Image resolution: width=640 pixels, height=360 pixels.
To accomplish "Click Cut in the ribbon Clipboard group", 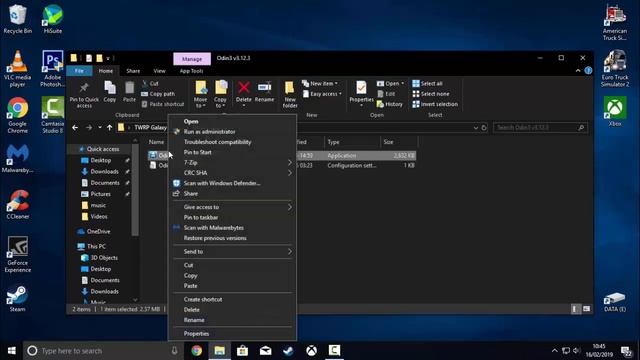I will (150, 83).
